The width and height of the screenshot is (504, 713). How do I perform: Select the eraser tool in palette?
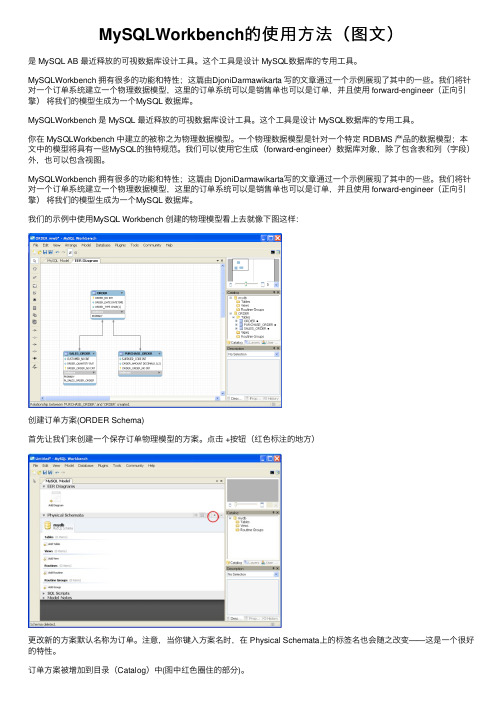click(x=35, y=277)
